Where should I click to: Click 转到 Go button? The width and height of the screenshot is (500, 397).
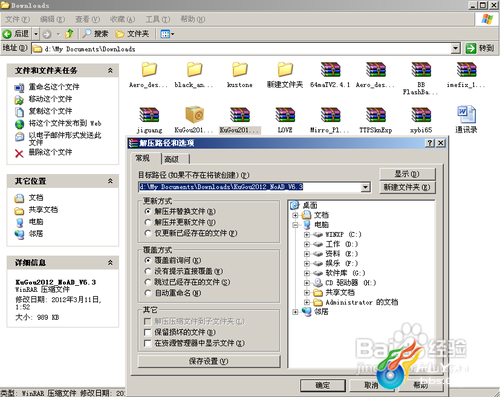point(480,48)
